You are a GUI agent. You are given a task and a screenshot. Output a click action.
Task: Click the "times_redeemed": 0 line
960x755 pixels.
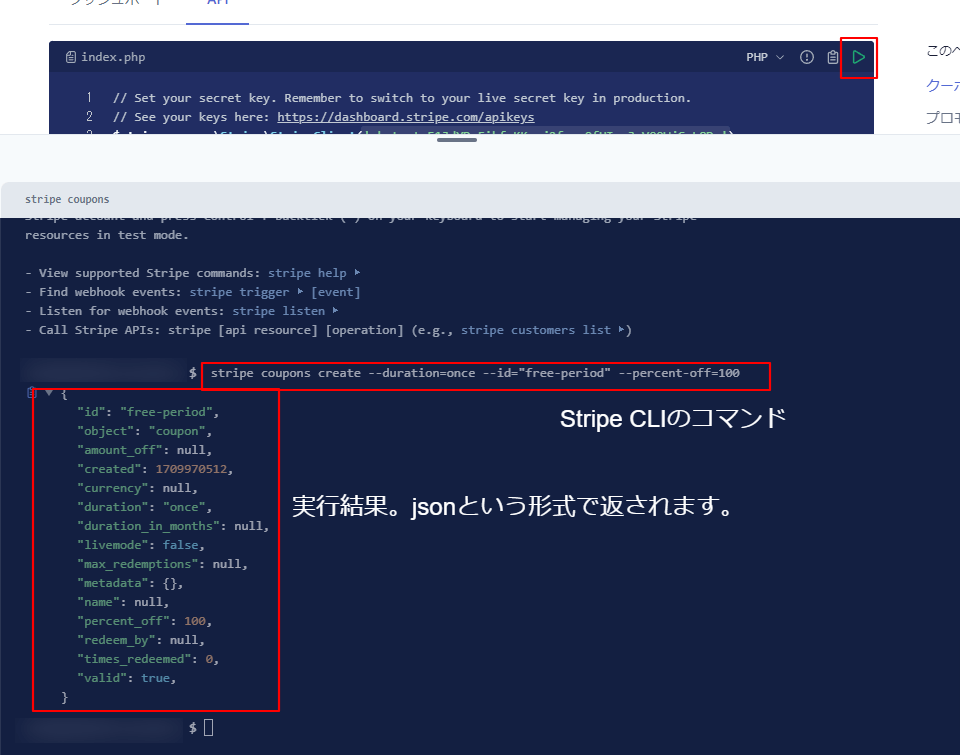[148, 659]
